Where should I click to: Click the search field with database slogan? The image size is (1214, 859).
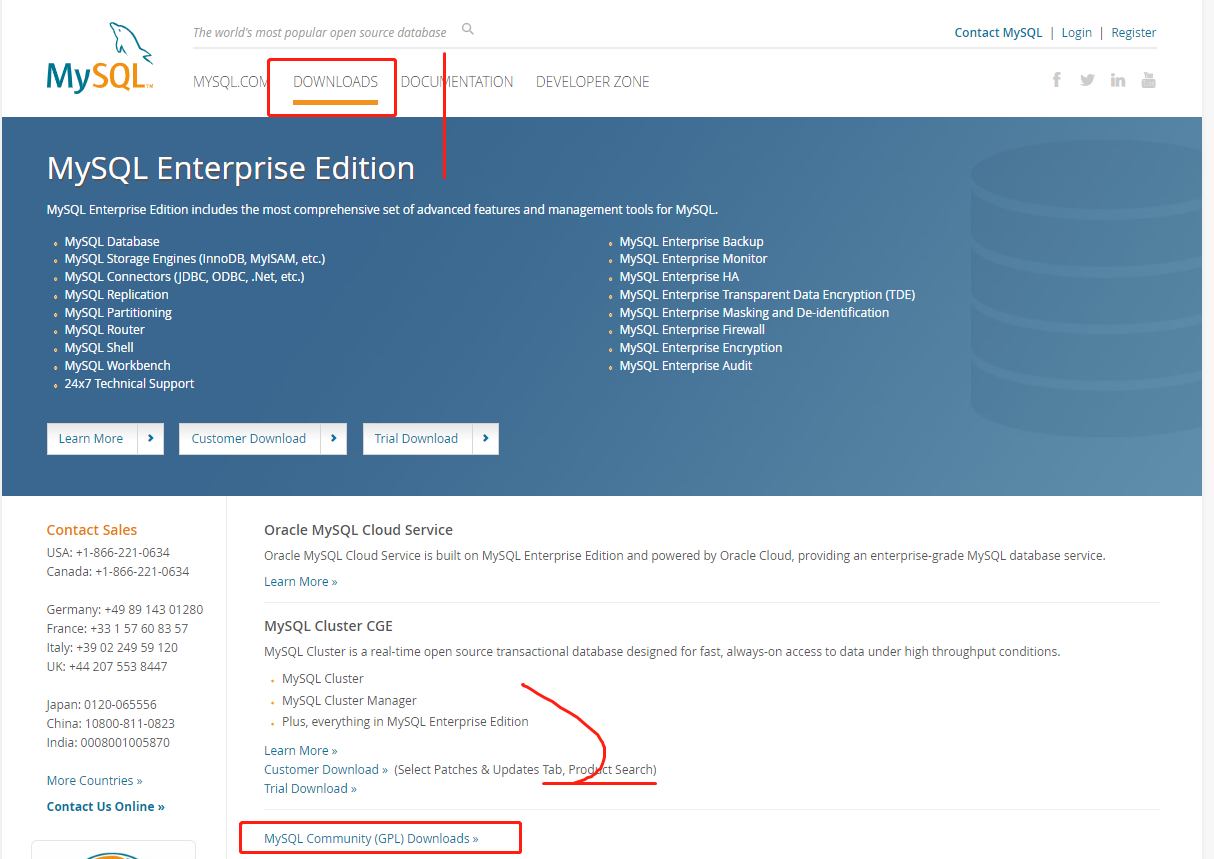click(x=320, y=32)
